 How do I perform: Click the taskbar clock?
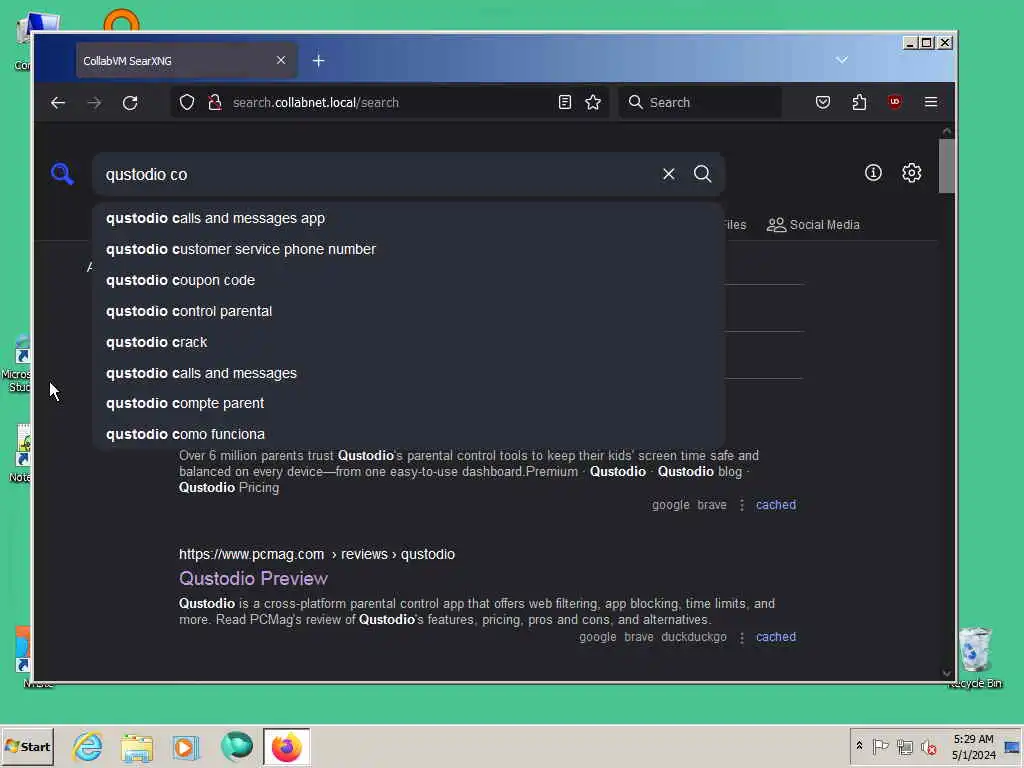coord(974,746)
